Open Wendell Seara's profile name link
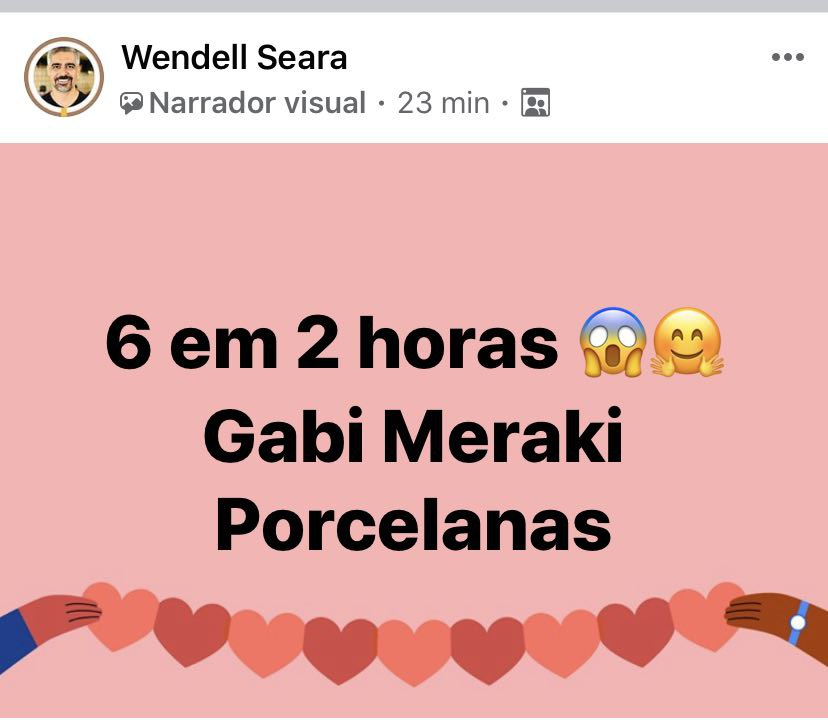The width and height of the screenshot is (828, 725). click(234, 57)
